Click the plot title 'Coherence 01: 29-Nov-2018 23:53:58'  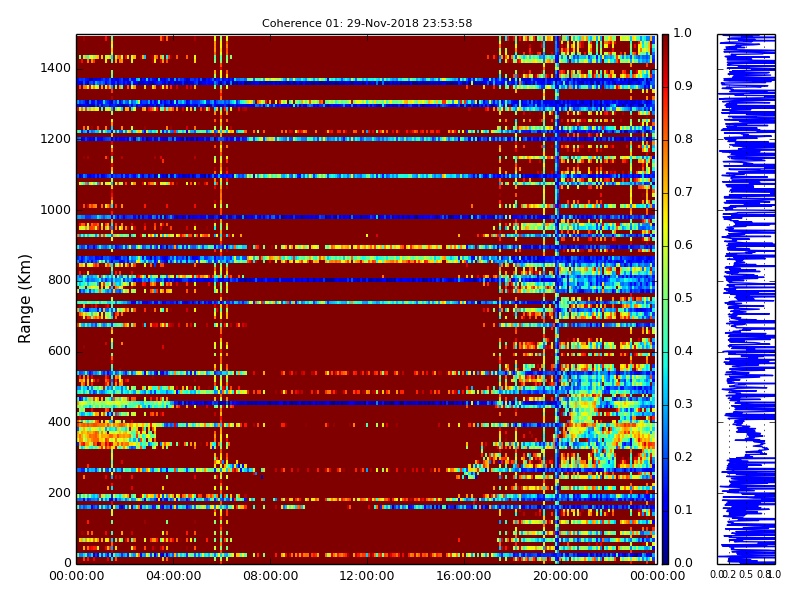(x=367, y=23)
